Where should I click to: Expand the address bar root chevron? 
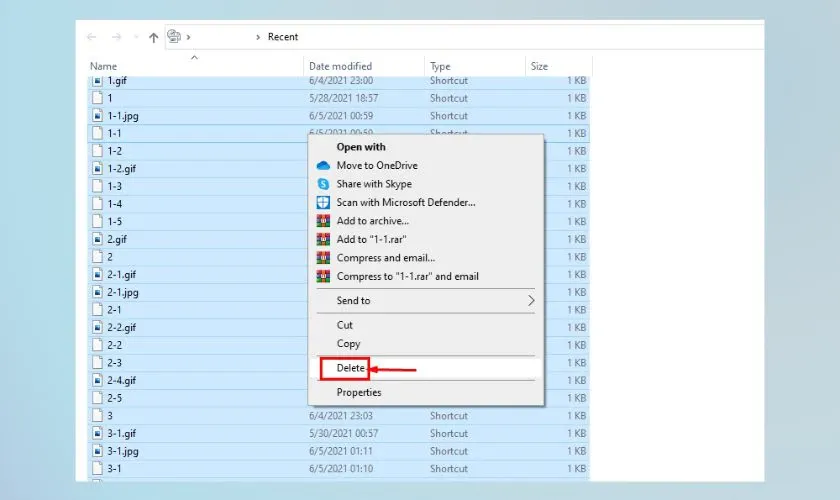(x=189, y=37)
